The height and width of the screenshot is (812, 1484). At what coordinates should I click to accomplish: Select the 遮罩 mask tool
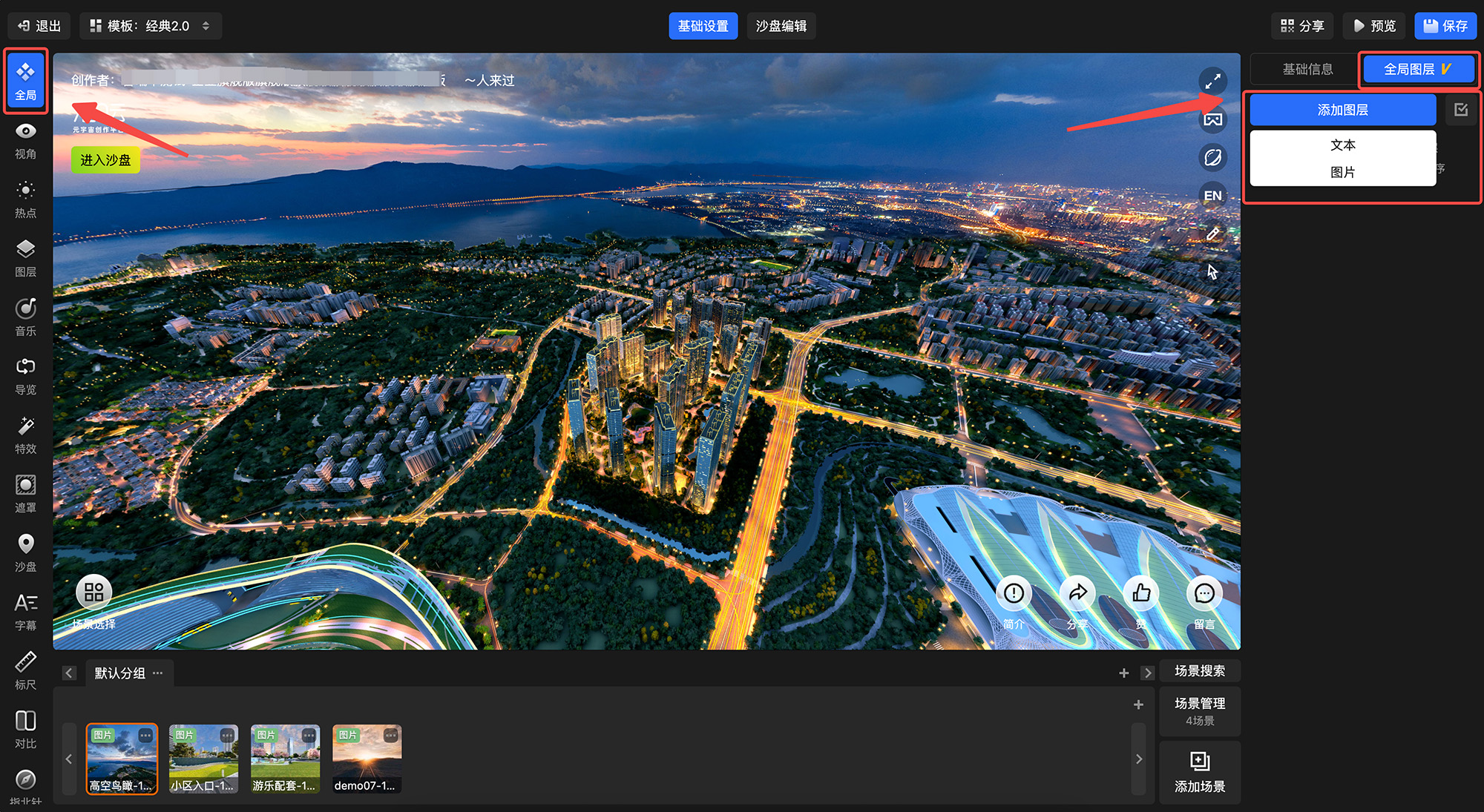click(25, 493)
